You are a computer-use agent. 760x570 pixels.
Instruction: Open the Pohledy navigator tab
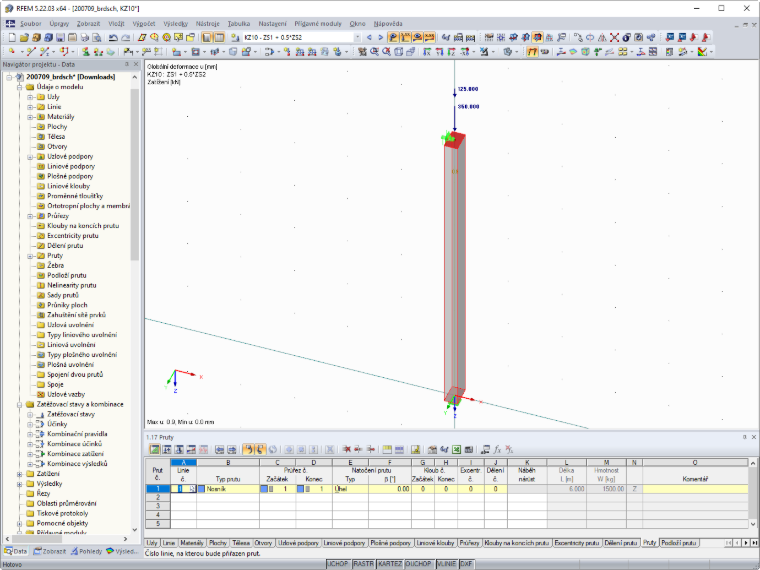pyautogui.click(x=86, y=551)
